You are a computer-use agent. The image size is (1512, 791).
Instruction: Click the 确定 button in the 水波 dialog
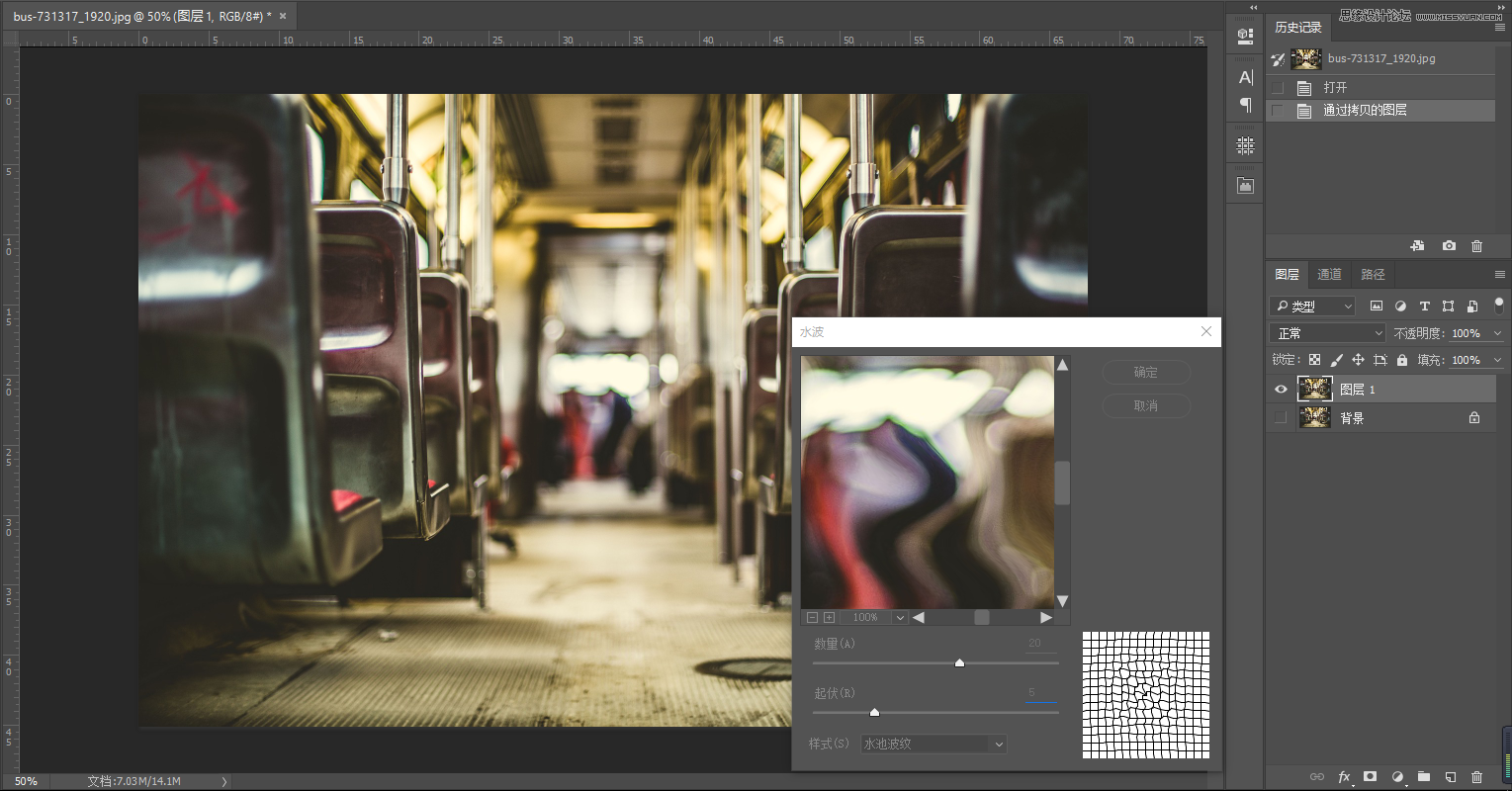[x=1146, y=373]
